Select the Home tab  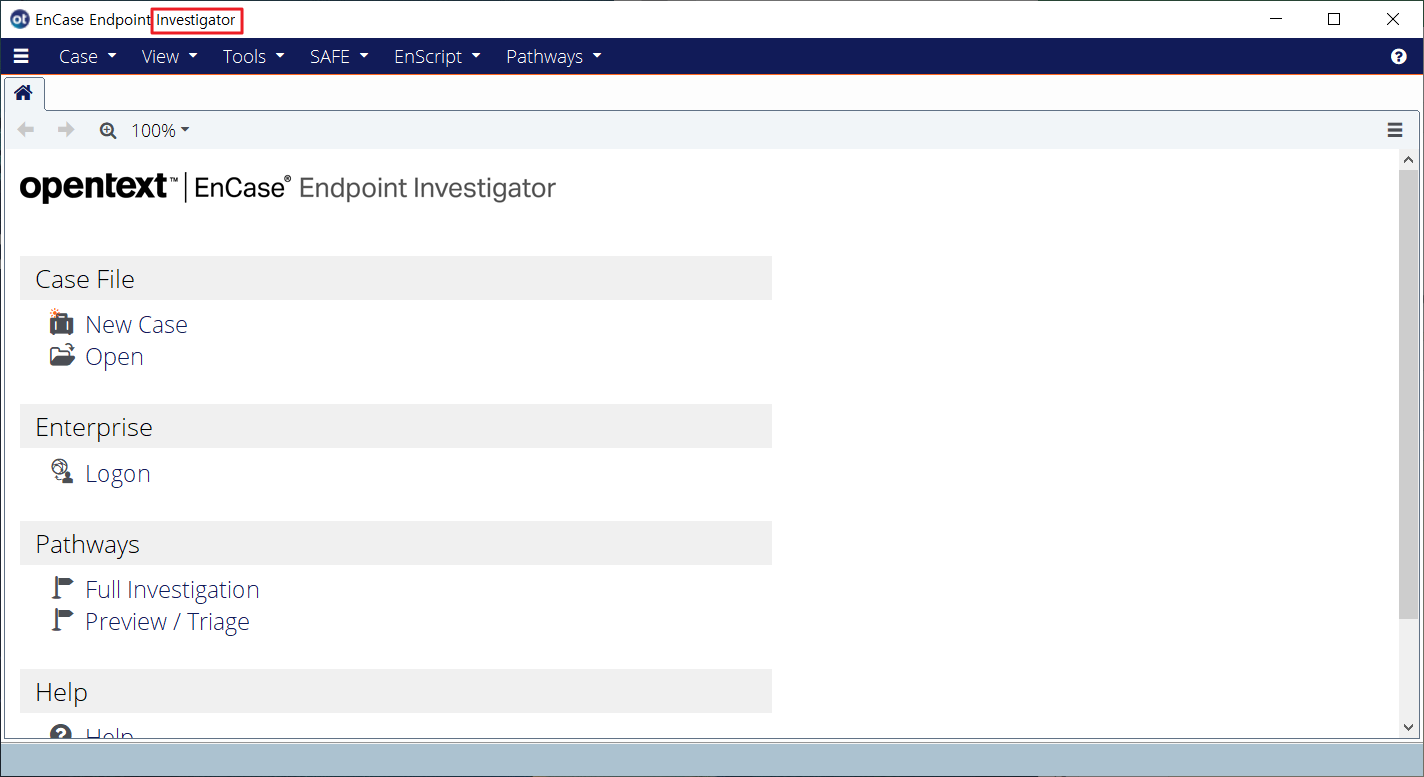coord(23,93)
